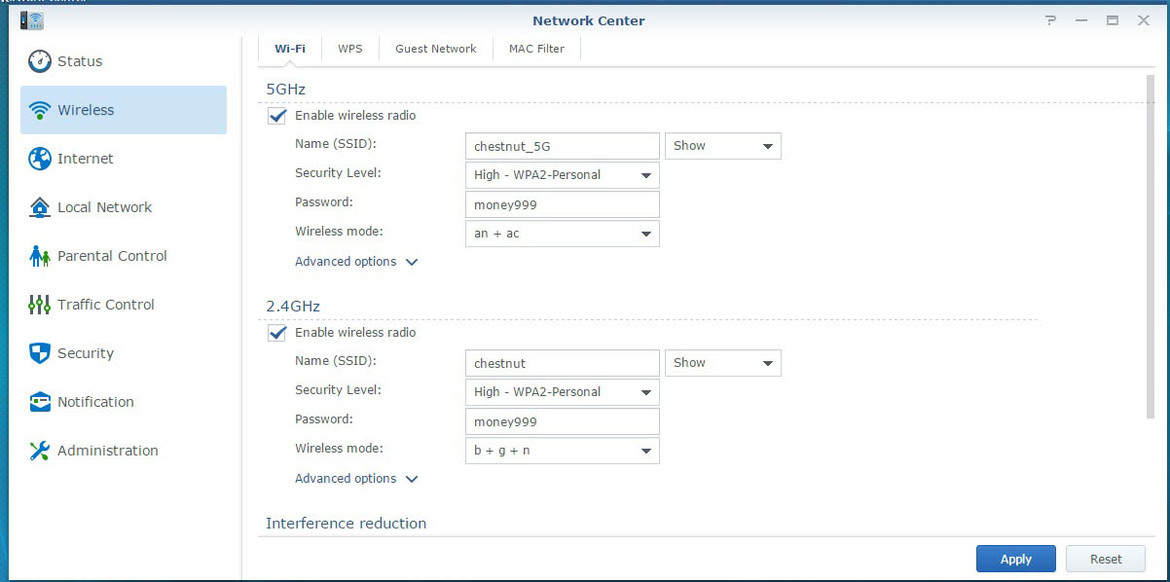Expand 2.4GHz Advanced options
This screenshot has width=1170, height=582.
click(x=357, y=479)
